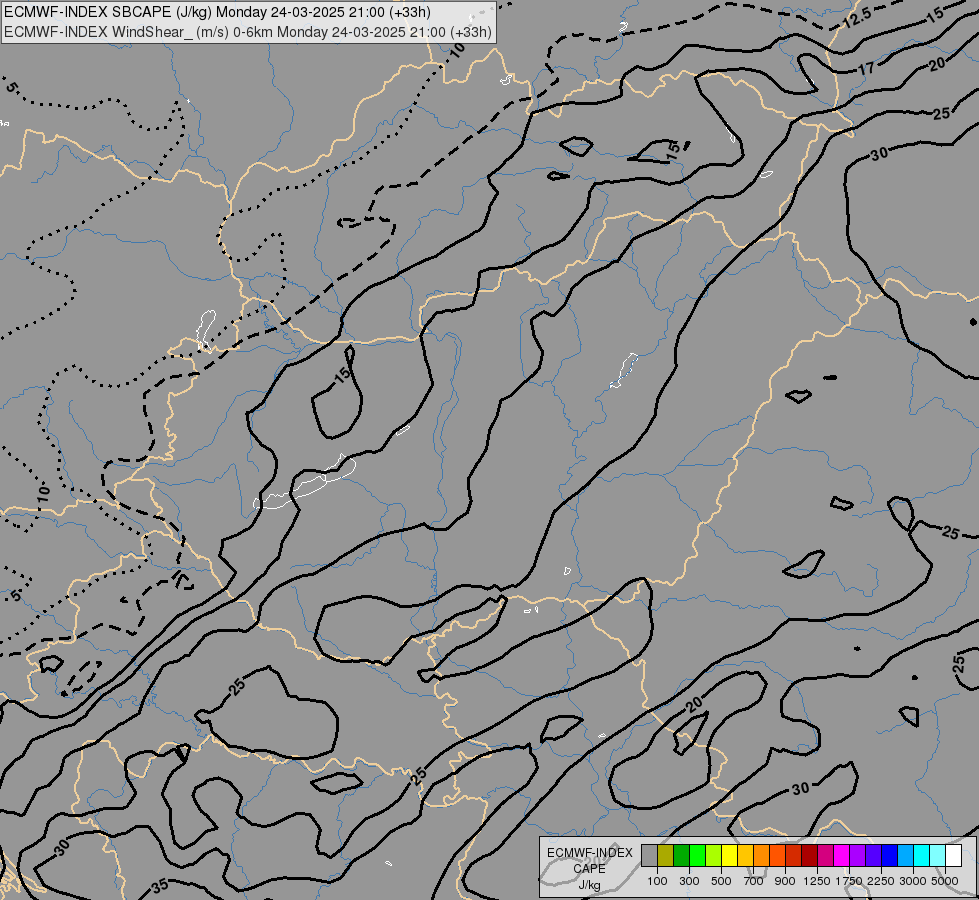Pick the sky blue swatch left of the 3000 tick
The image size is (979, 900).
(905, 856)
